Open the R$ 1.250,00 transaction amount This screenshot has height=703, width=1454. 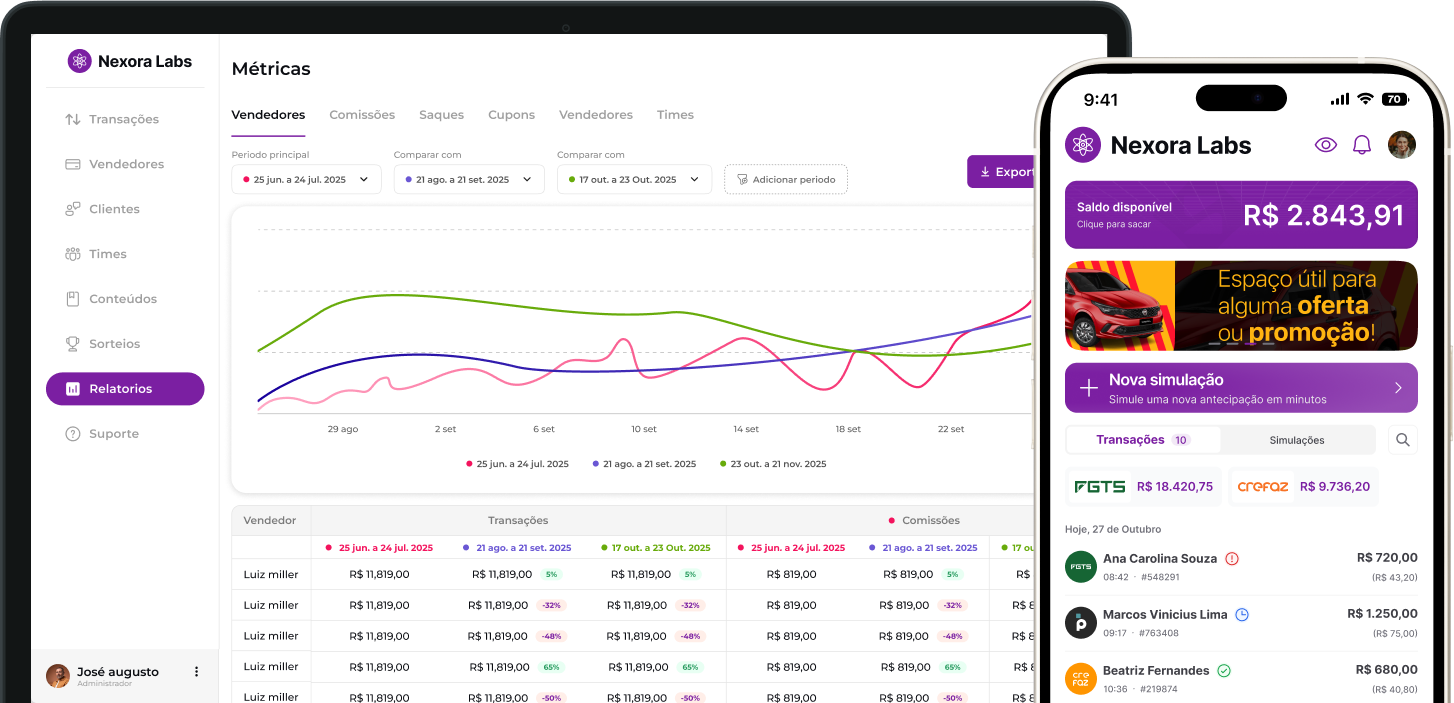[1382, 614]
